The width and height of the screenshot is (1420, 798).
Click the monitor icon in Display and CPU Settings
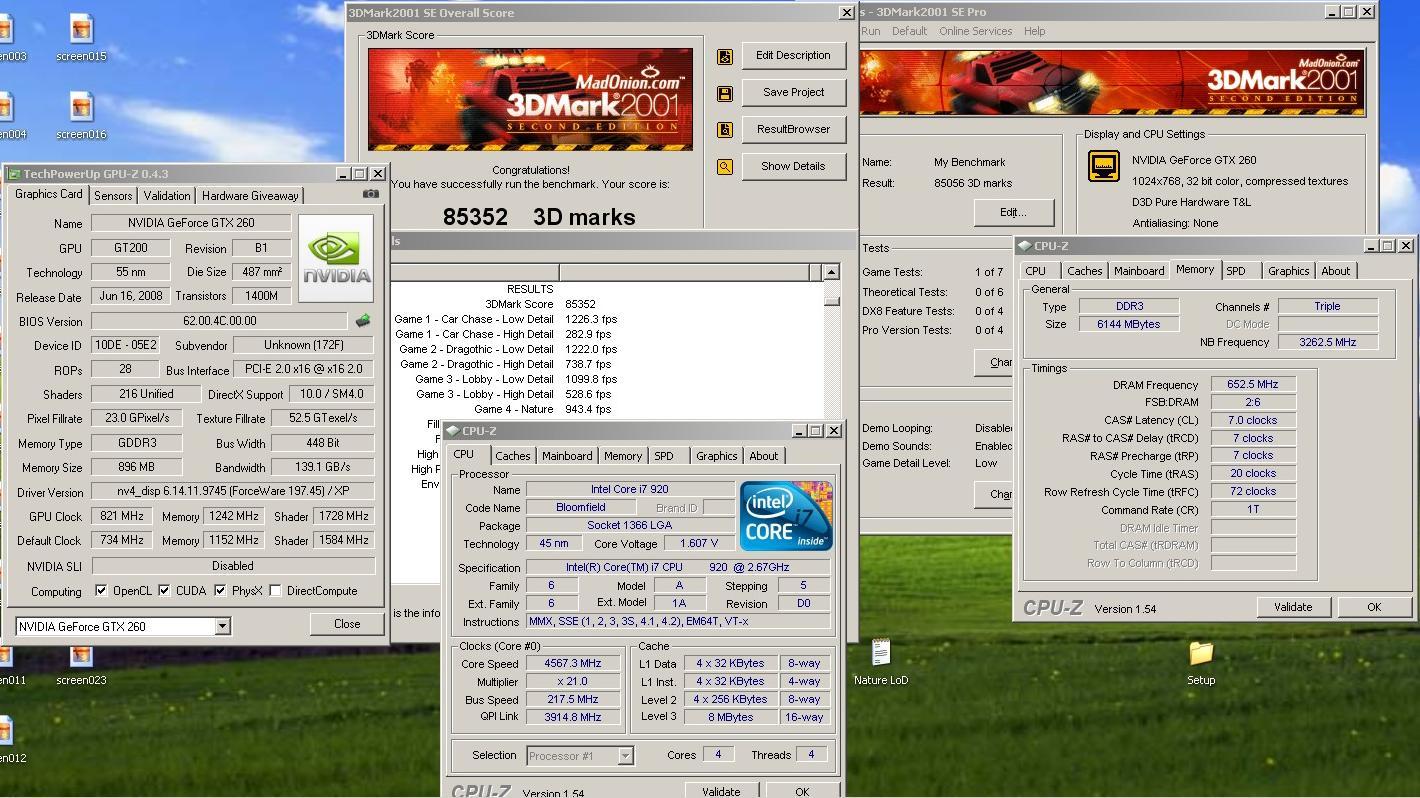coord(1104,166)
